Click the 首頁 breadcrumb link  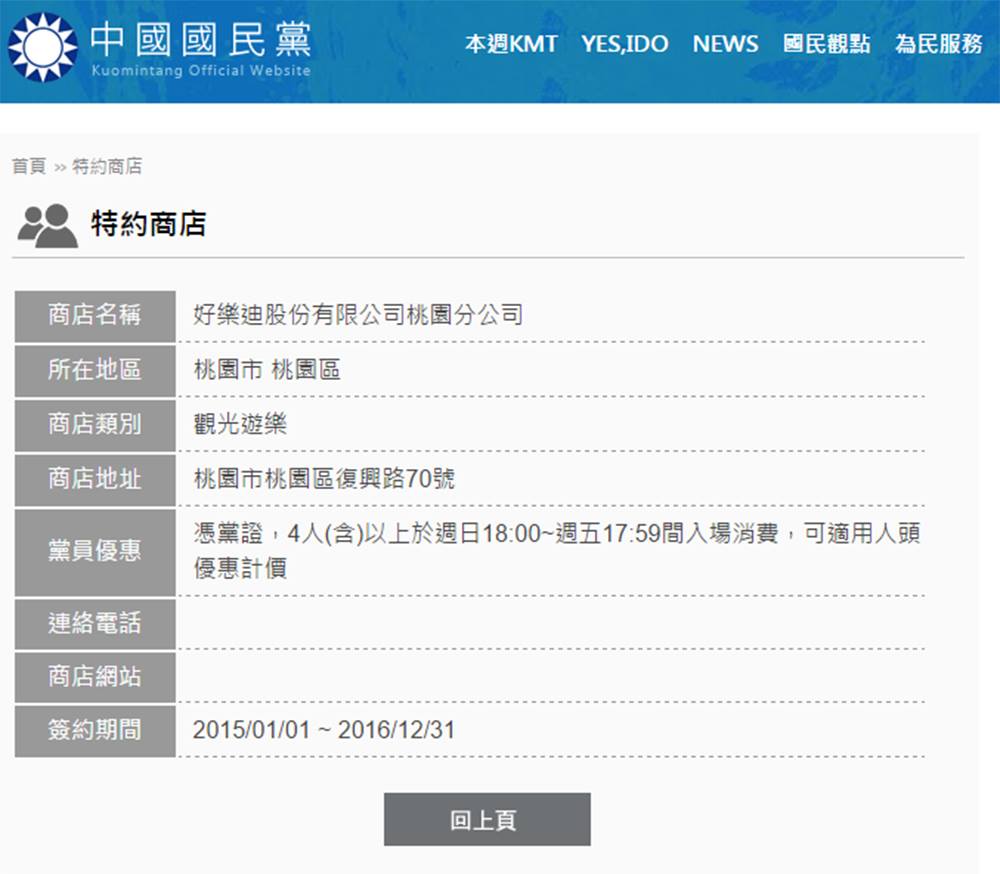(x=29, y=166)
